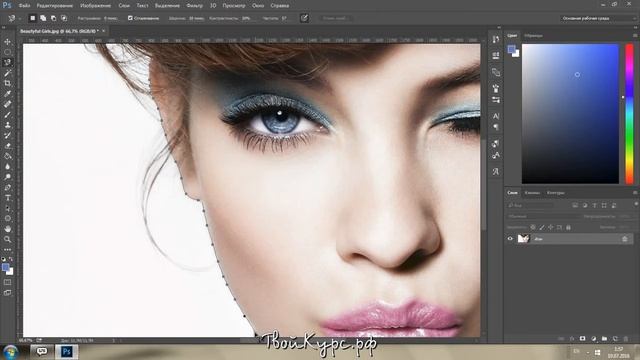This screenshot has height=360, width=640.
Task: Toggle lock all for layer
Action: [x=569, y=227]
